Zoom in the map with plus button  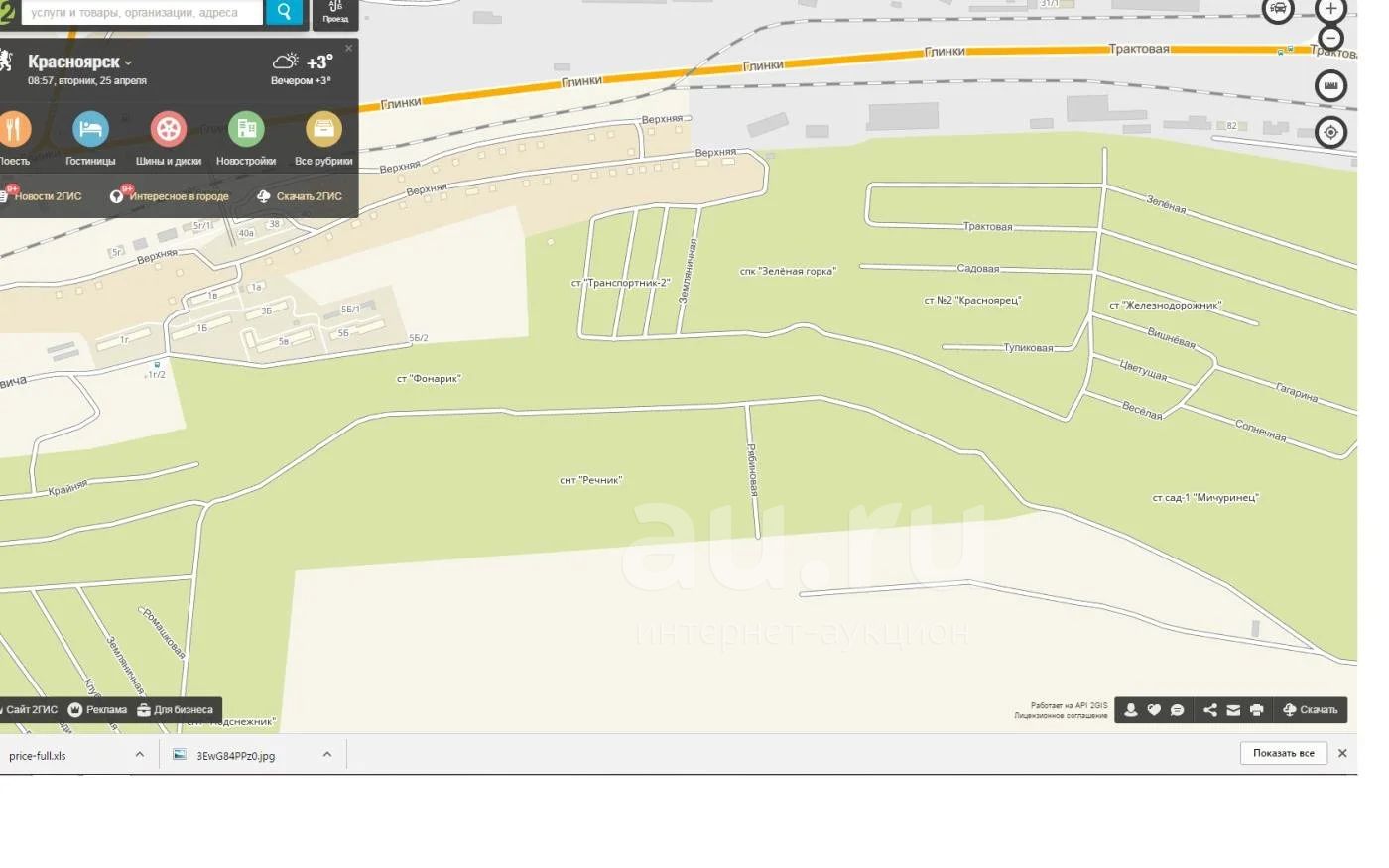click(x=1331, y=10)
